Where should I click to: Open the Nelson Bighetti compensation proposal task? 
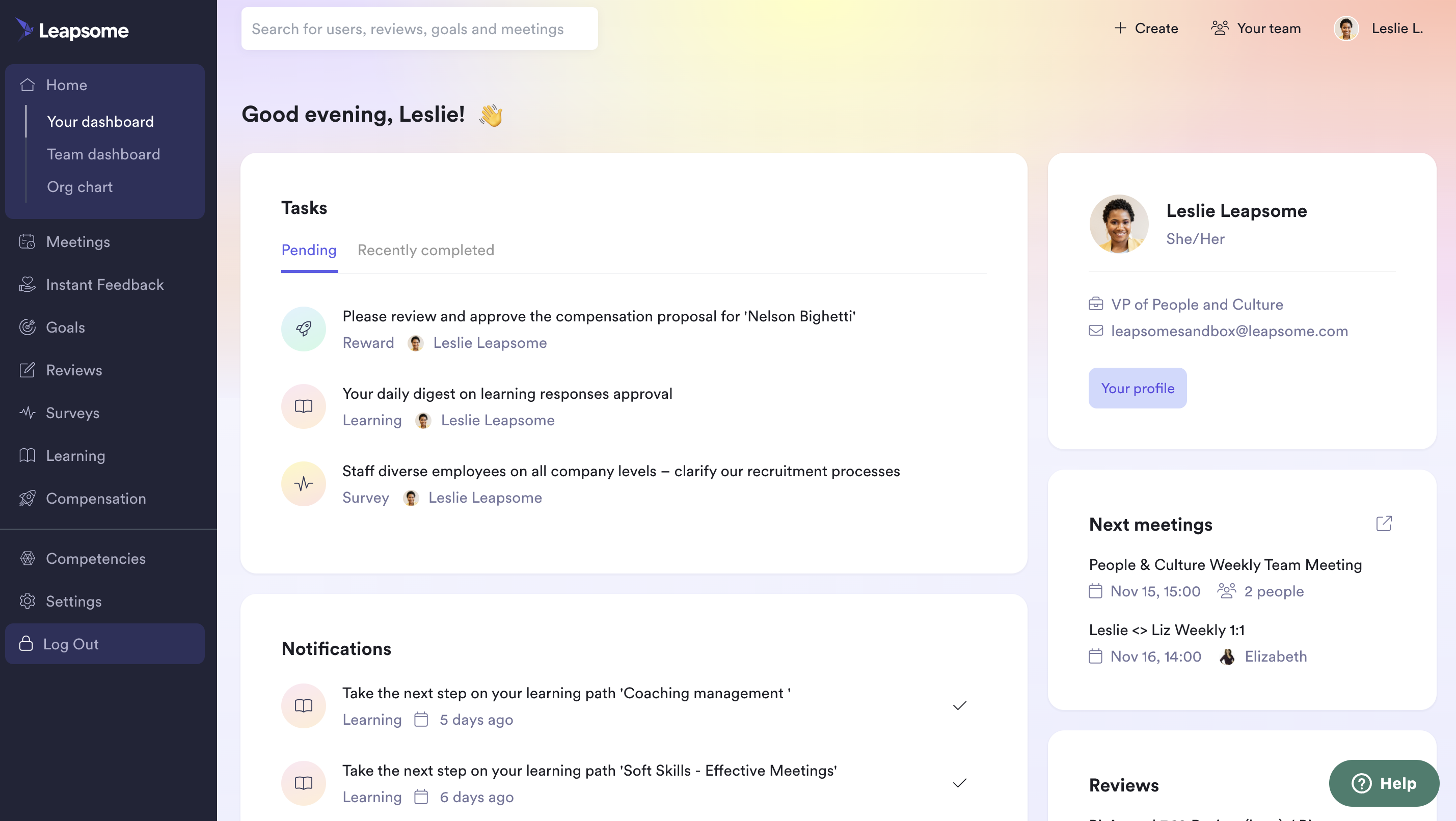[599, 316]
